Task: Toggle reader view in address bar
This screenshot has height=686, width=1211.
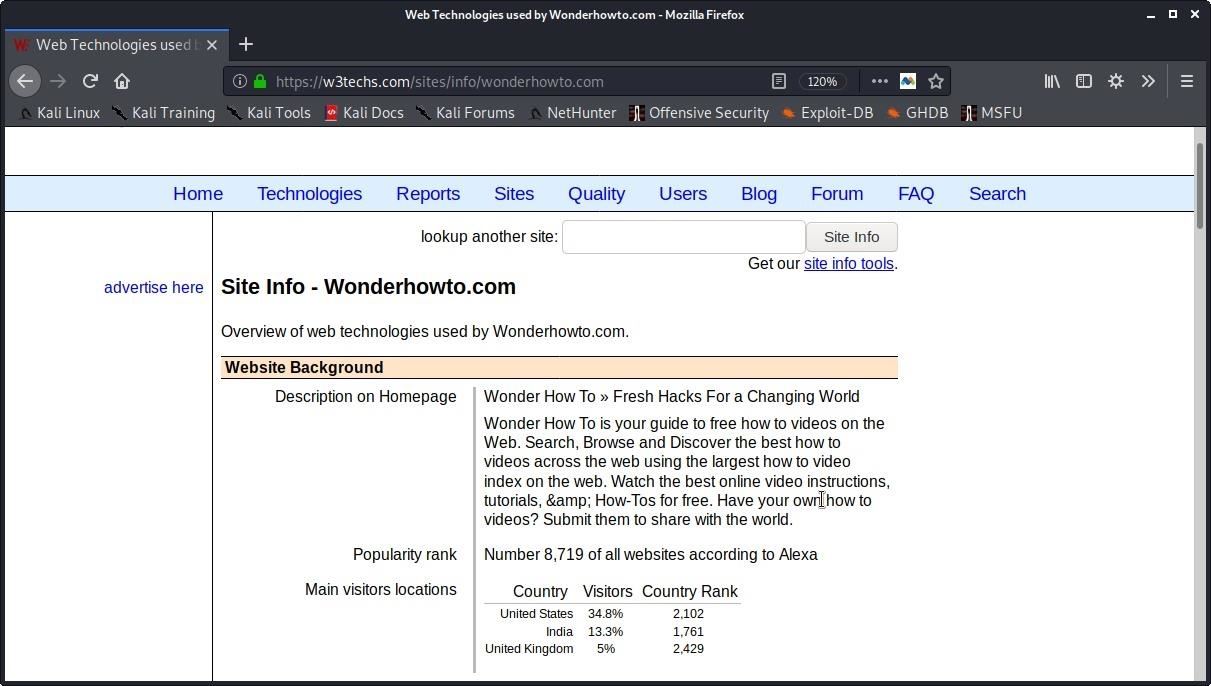Action: point(778,81)
